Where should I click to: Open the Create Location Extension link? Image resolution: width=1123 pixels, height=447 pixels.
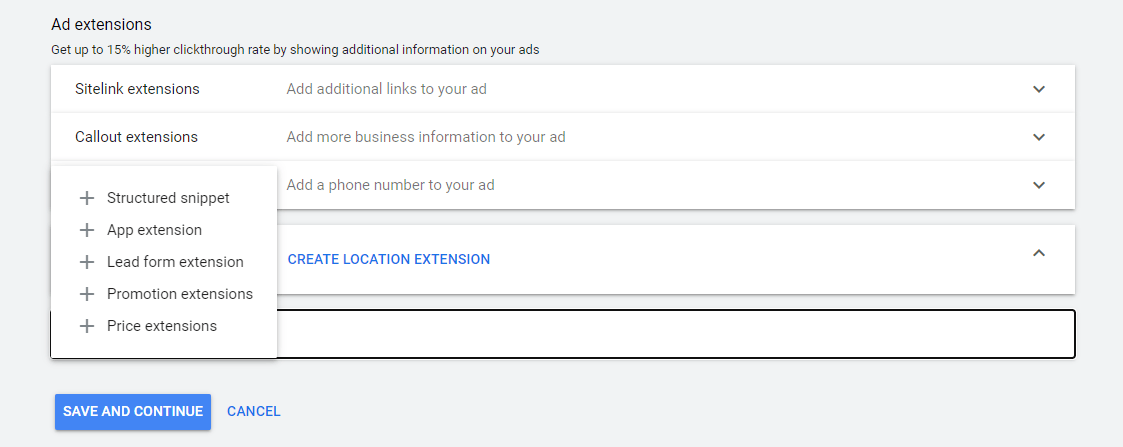click(389, 259)
